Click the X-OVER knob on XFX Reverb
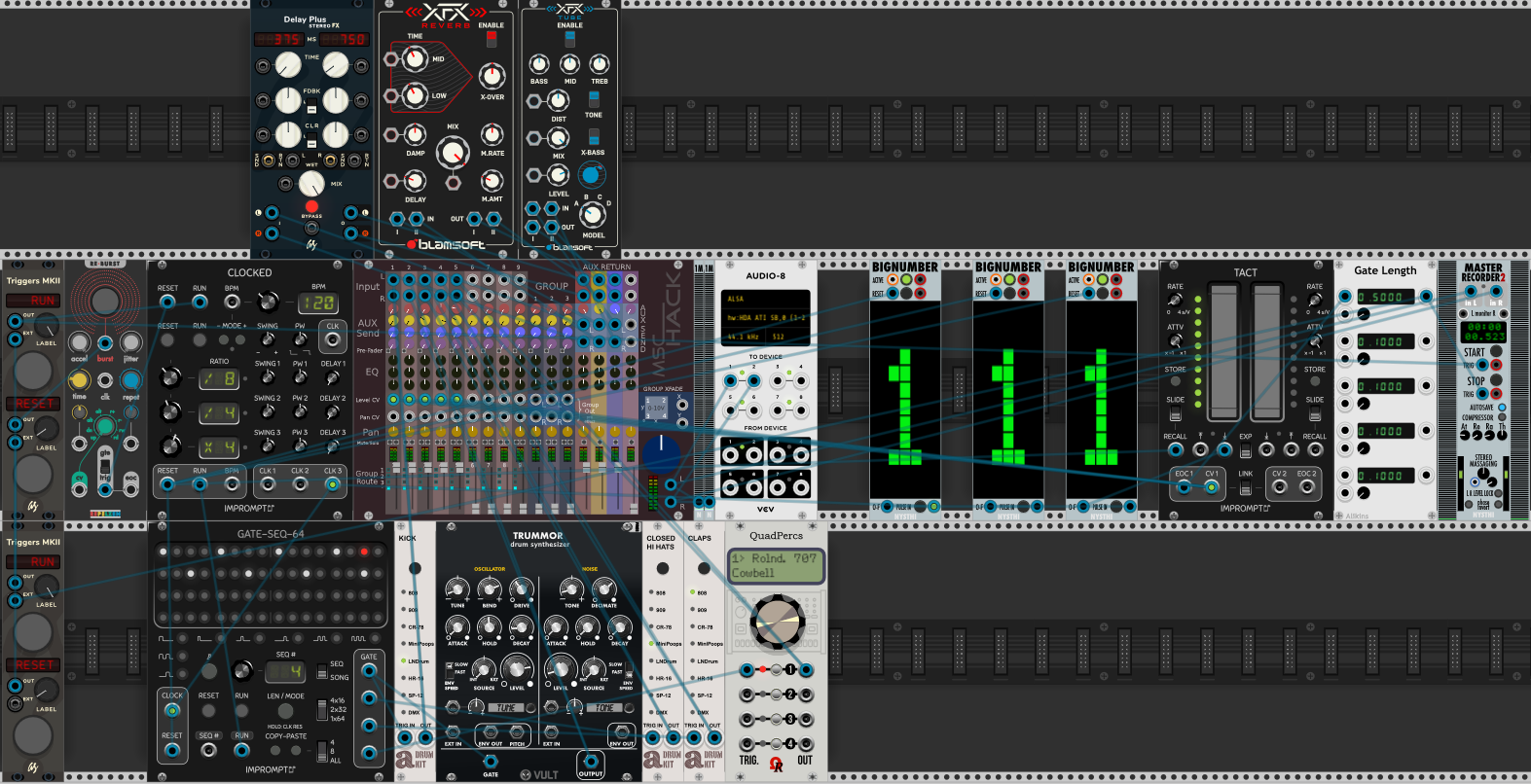Screen dimensions: 1531x784 click(492, 76)
